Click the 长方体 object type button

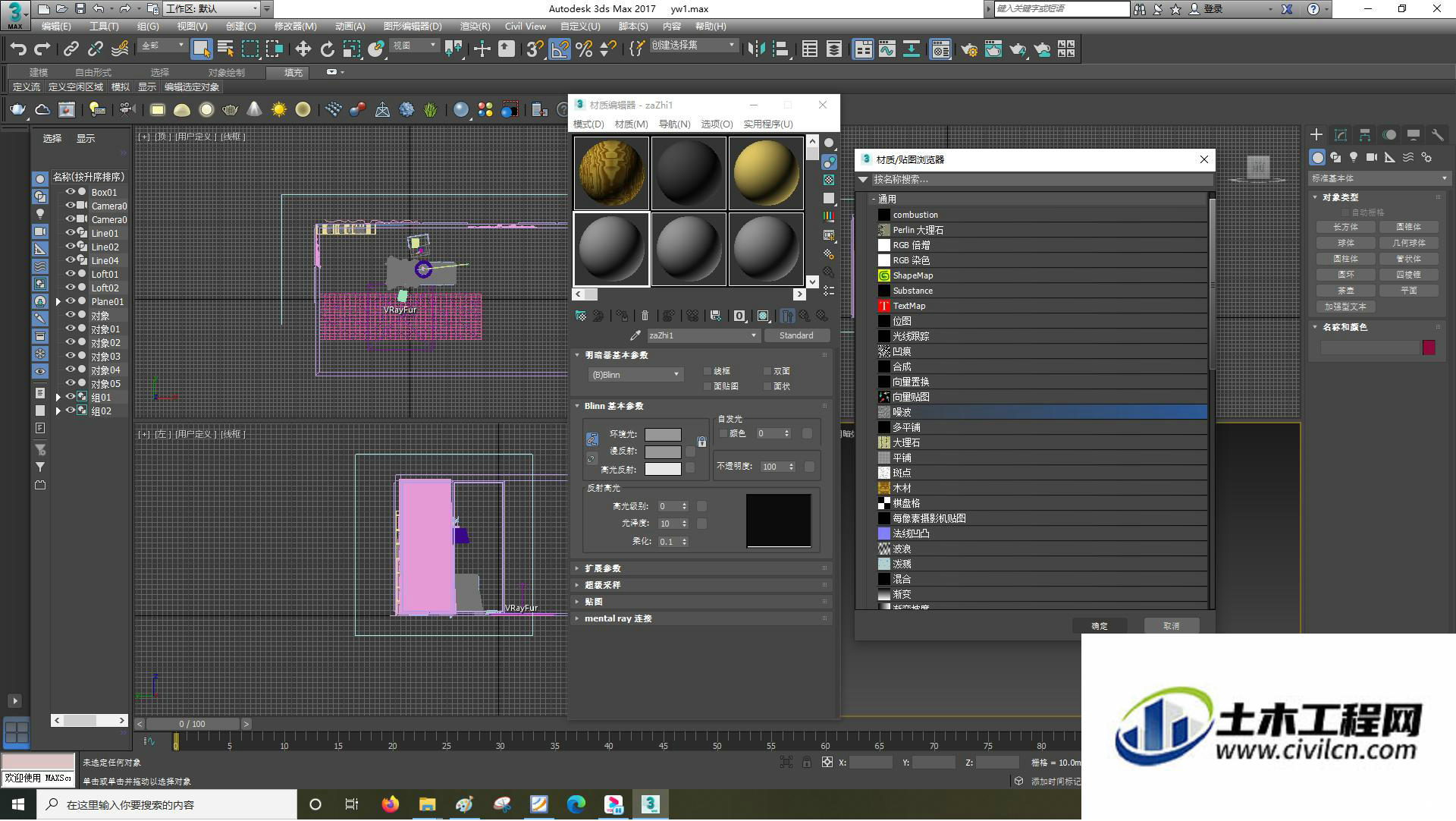[1346, 227]
